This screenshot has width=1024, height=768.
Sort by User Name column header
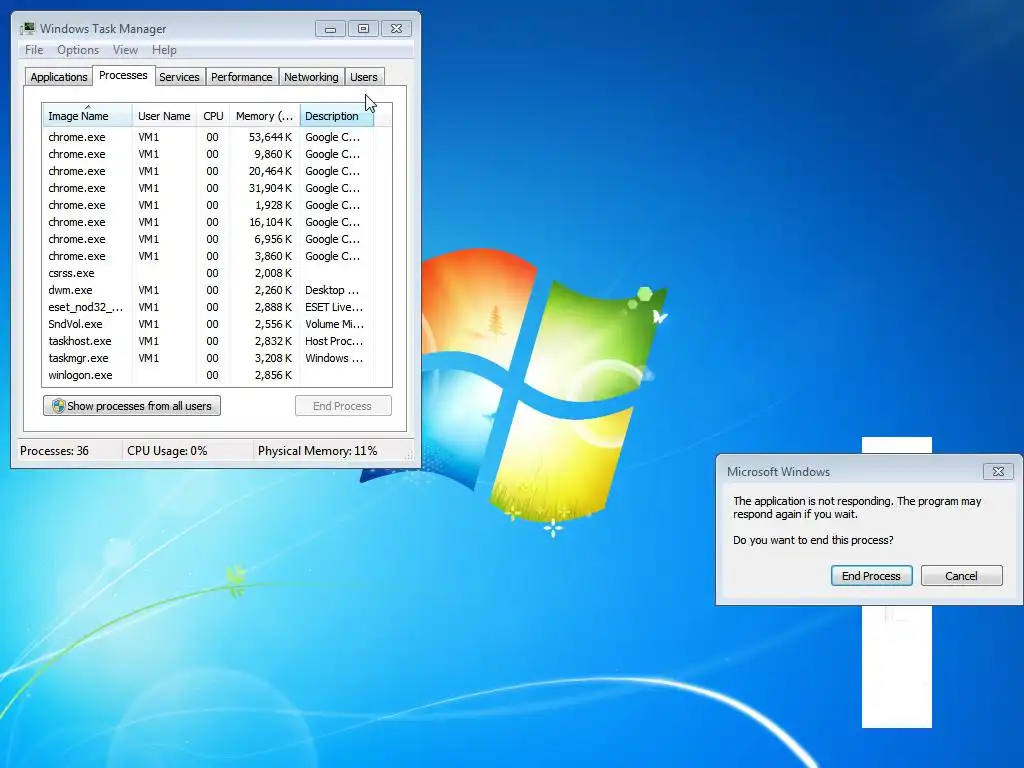pyautogui.click(x=164, y=116)
